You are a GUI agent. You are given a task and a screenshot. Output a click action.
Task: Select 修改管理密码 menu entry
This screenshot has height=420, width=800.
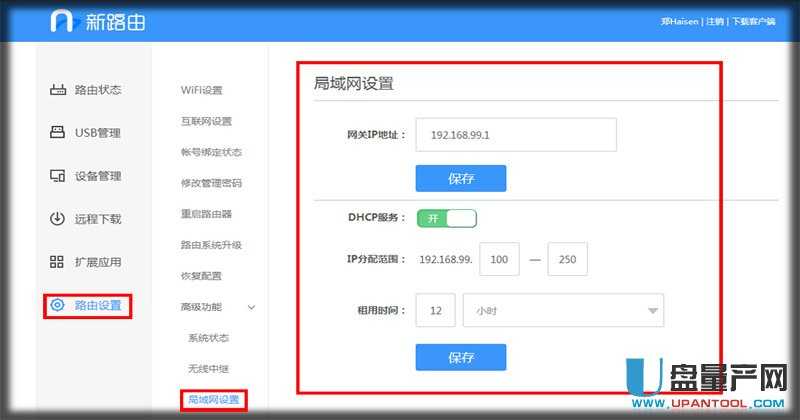(x=211, y=183)
